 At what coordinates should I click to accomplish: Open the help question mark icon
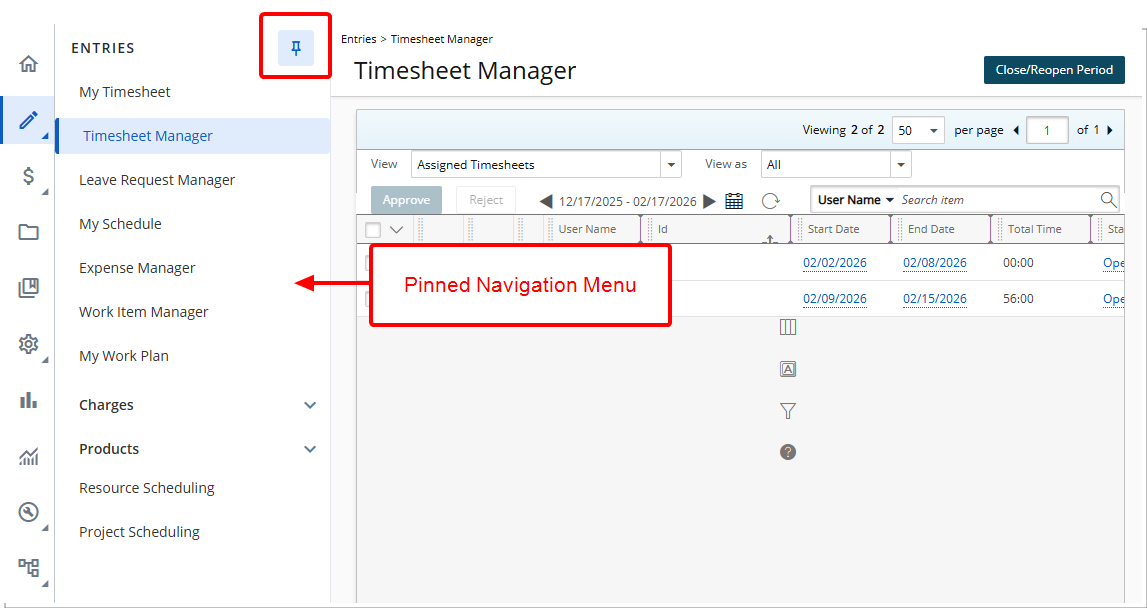pyautogui.click(x=788, y=452)
